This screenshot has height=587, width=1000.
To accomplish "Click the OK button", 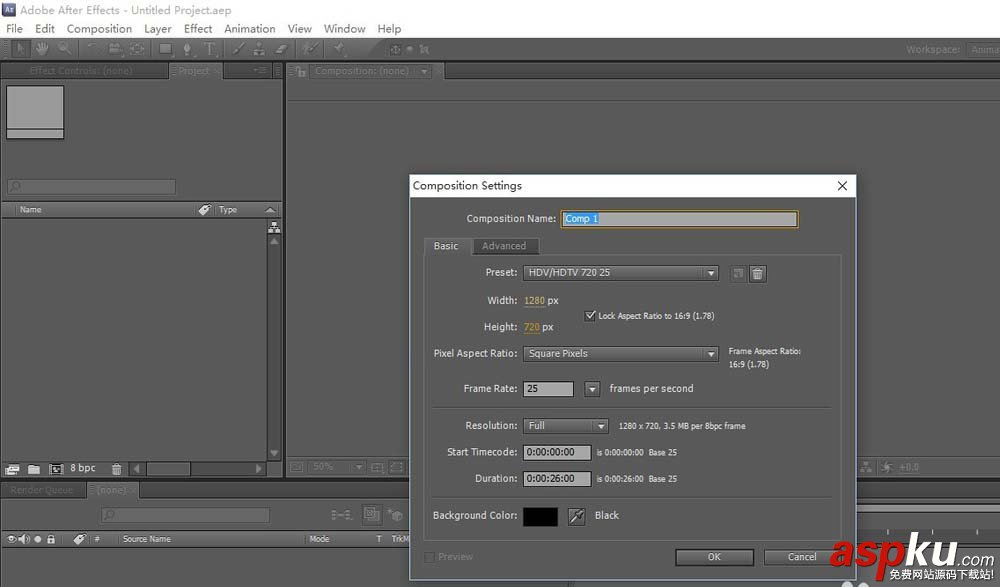I will click(714, 557).
